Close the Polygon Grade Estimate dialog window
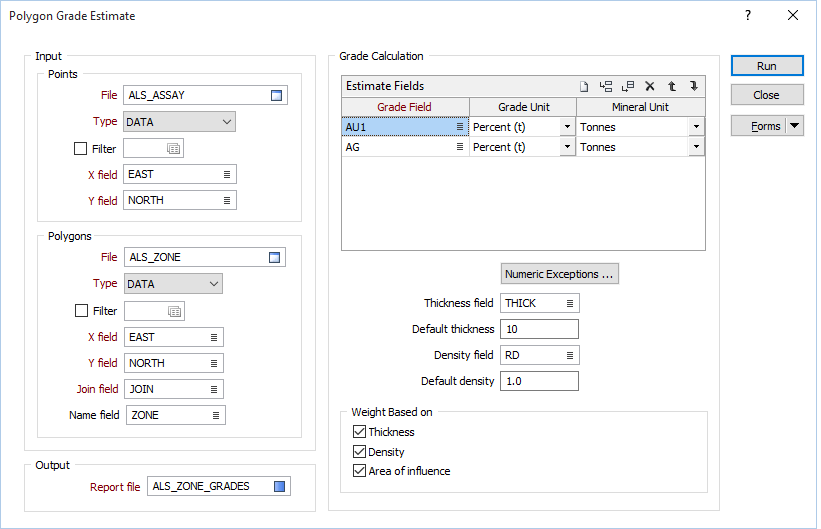The height and width of the screenshot is (529, 821). (793, 15)
